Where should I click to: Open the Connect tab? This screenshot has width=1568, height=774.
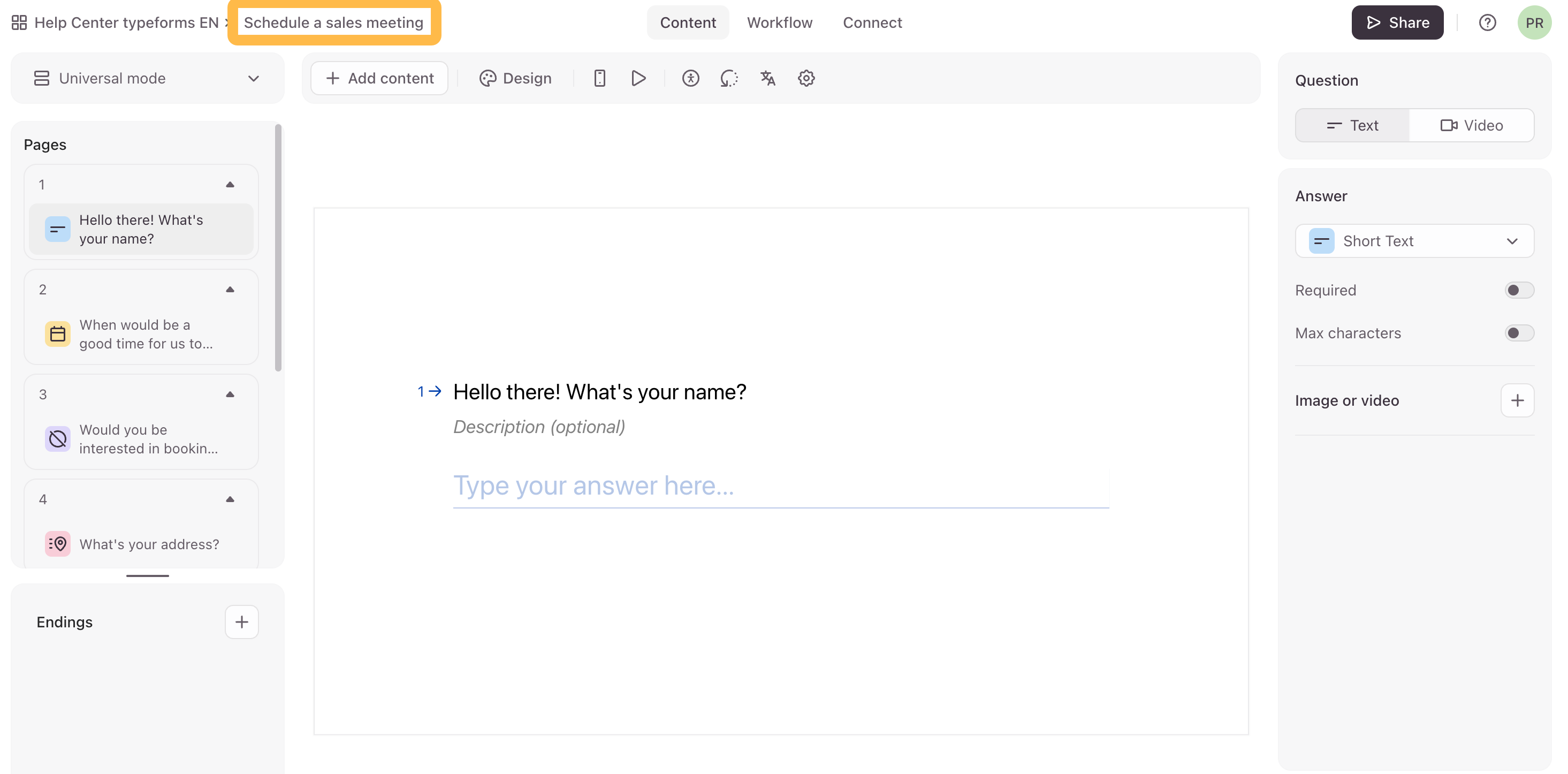(872, 22)
